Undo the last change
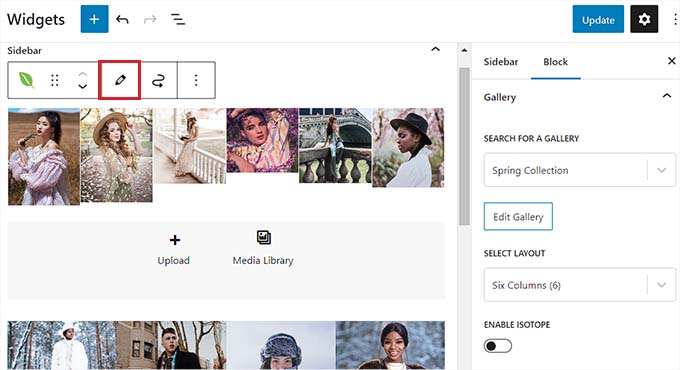Screen dimensions: 680x370 pos(122,20)
